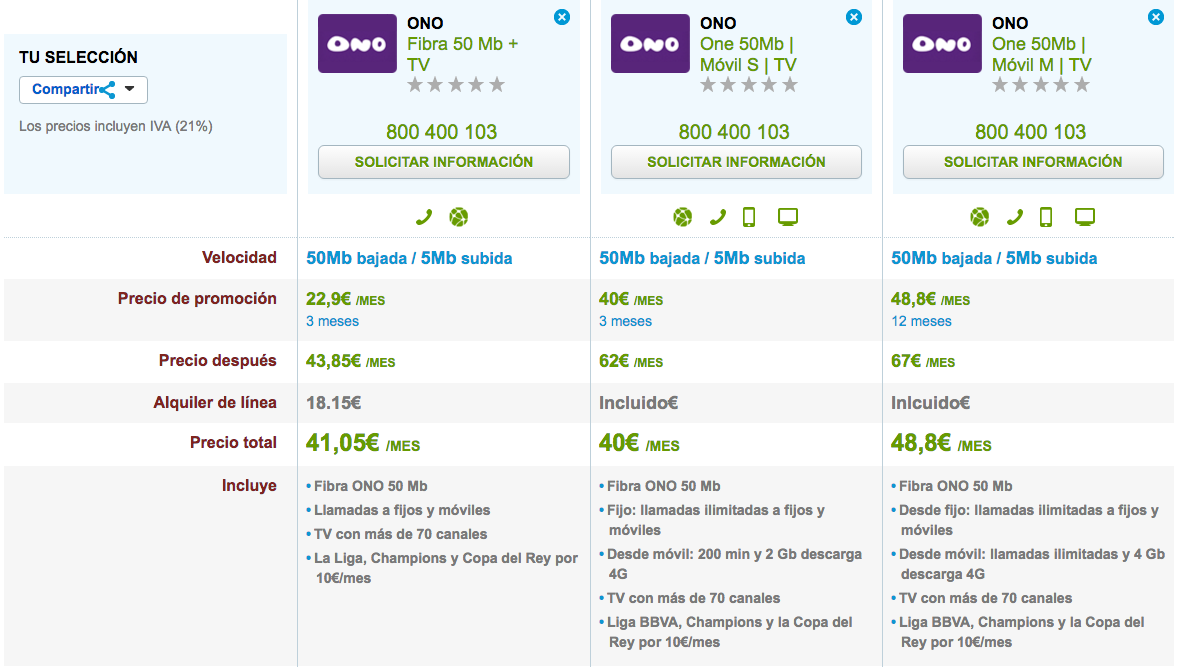
Task: Click 'La Liga, Champions y Copa del Rey' feature
Action: (446, 568)
